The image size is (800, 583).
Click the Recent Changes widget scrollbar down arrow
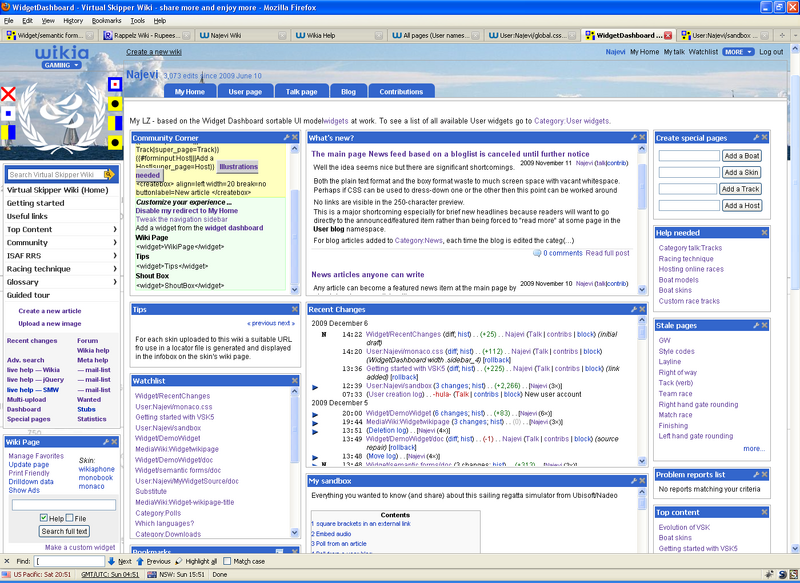(x=642, y=461)
